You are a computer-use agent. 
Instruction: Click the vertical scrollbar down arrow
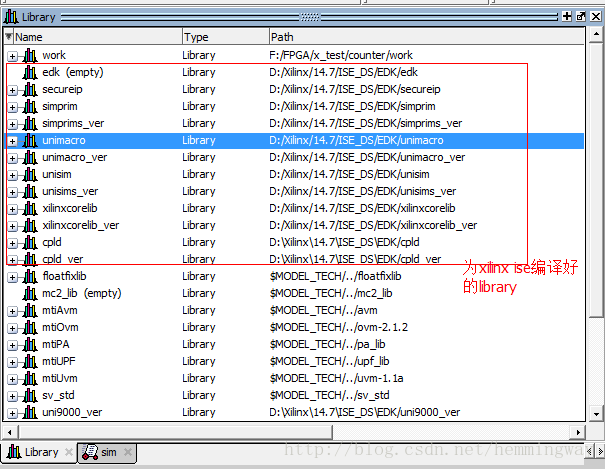(x=596, y=414)
